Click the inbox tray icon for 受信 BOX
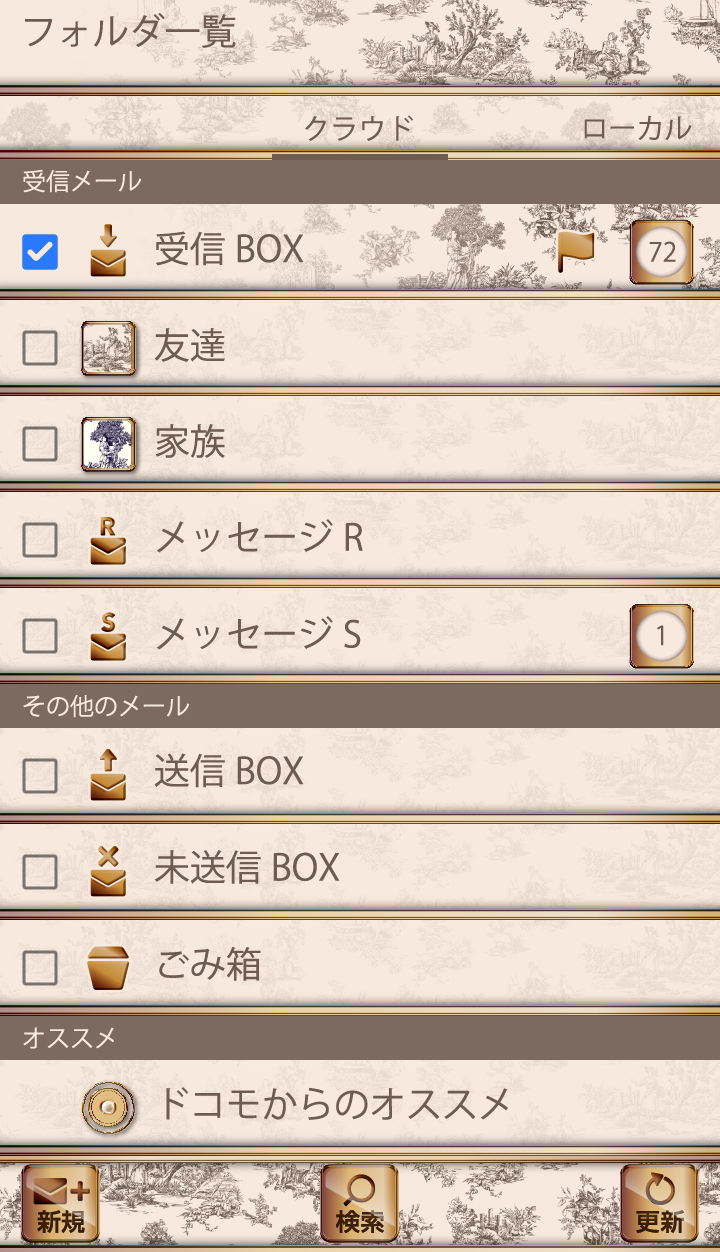This screenshot has width=720, height=1252. [108, 250]
